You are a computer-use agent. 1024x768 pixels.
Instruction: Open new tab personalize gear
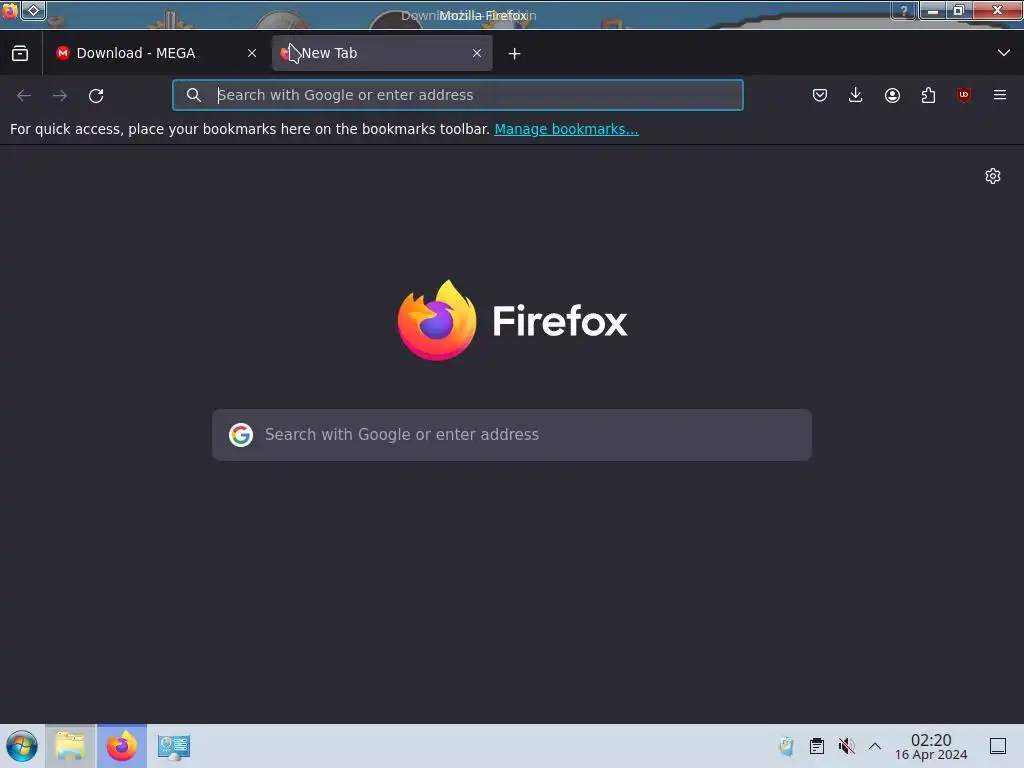pyautogui.click(x=993, y=176)
